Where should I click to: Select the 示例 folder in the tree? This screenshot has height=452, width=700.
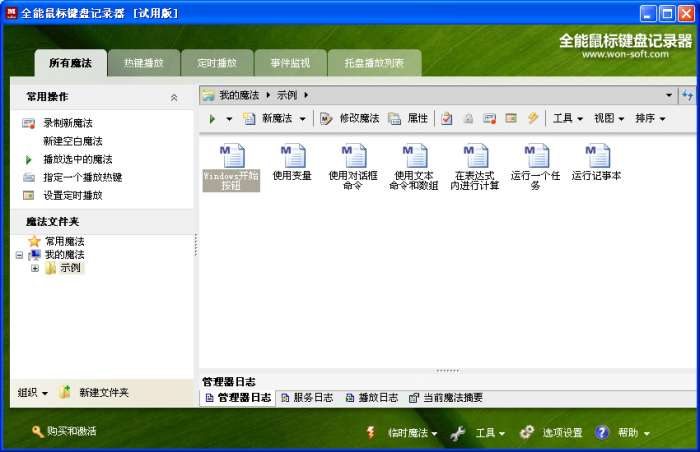(x=70, y=268)
